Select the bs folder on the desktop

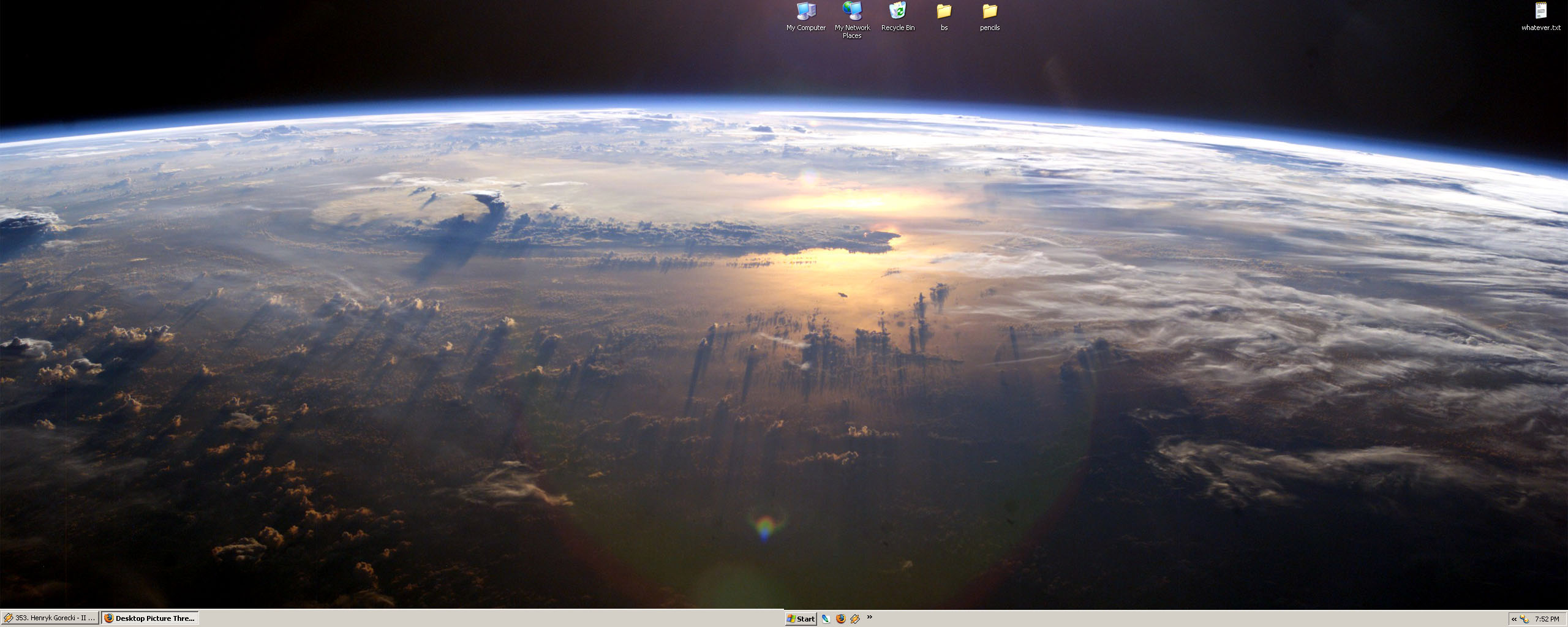944,17
